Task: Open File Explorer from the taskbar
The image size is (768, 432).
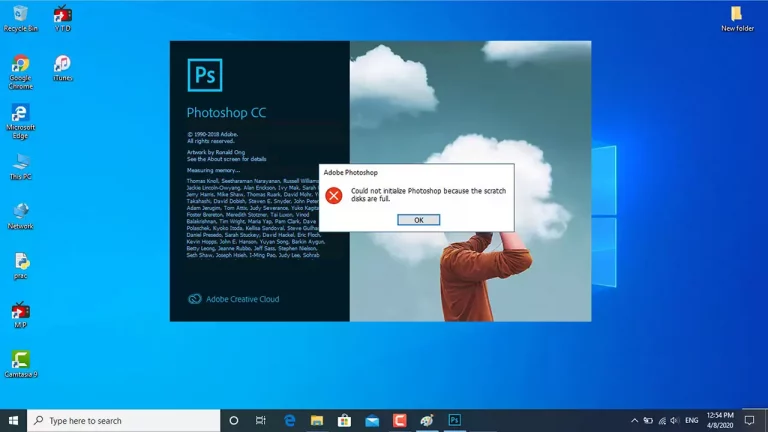Action: (x=317, y=420)
